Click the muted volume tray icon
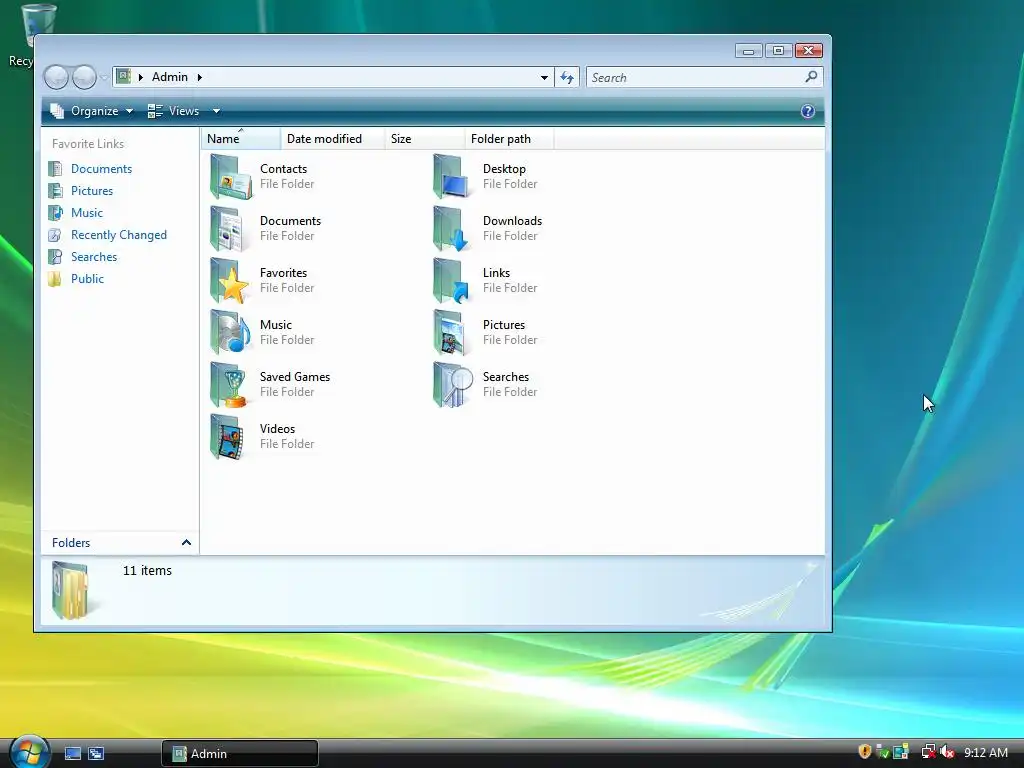The width and height of the screenshot is (1024, 768). [x=948, y=752]
